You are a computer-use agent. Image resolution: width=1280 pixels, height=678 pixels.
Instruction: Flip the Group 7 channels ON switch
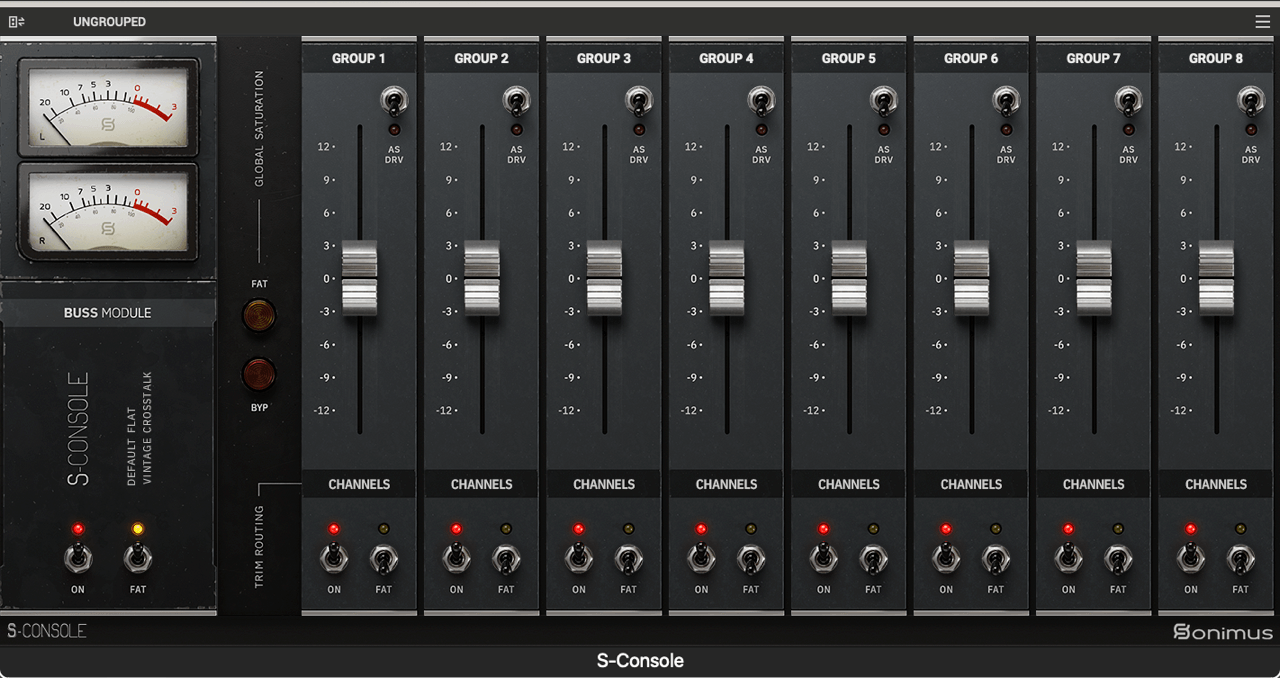click(1068, 557)
